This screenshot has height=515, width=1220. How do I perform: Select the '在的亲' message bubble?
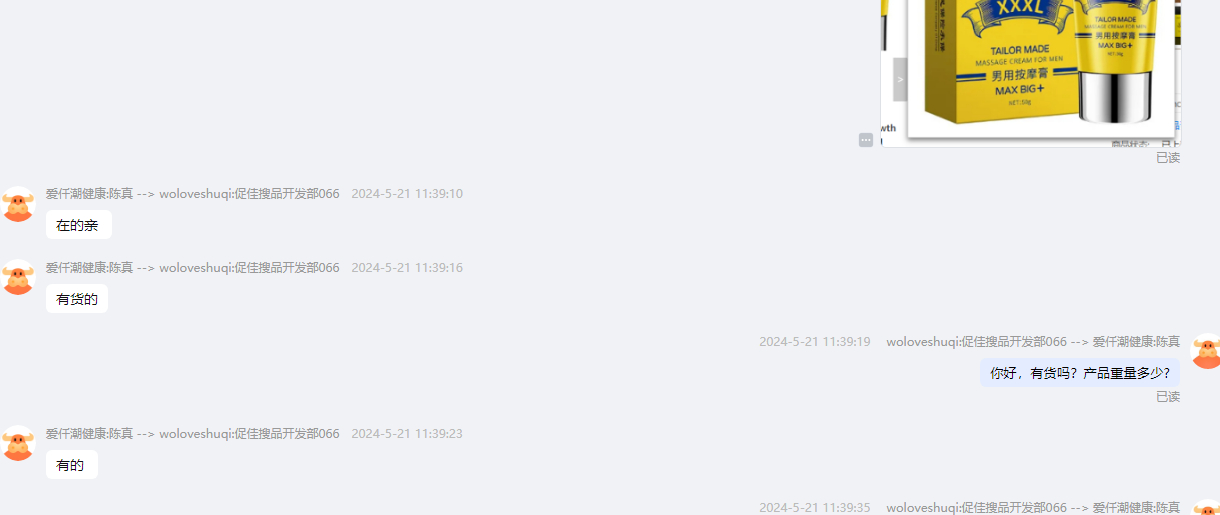pos(78,225)
